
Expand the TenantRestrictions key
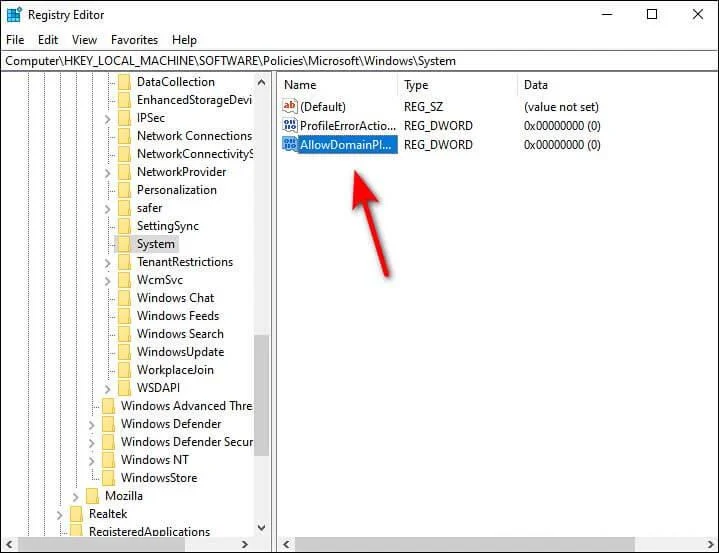pos(107,263)
